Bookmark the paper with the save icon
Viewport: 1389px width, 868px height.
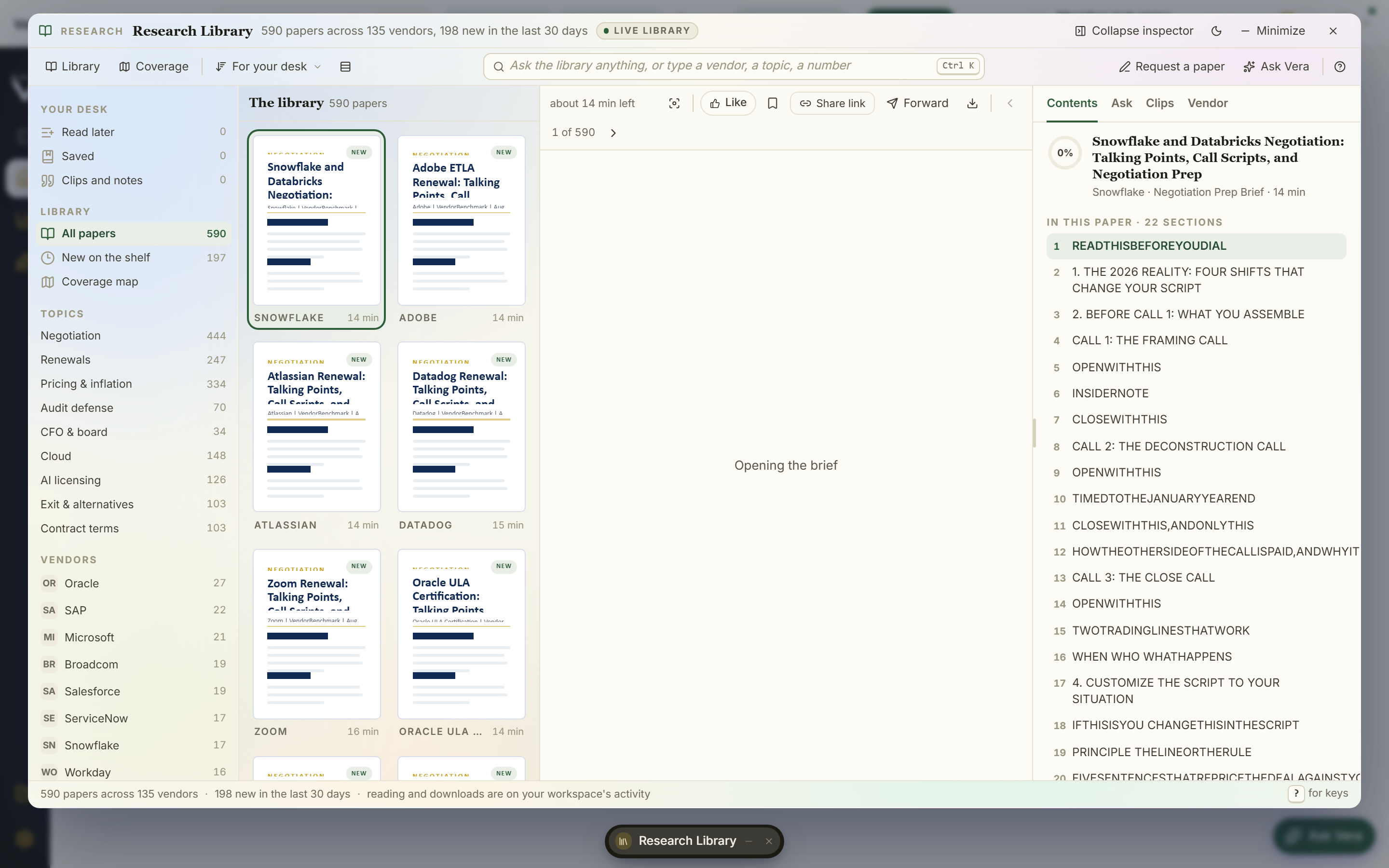click(x=773, y=103)
